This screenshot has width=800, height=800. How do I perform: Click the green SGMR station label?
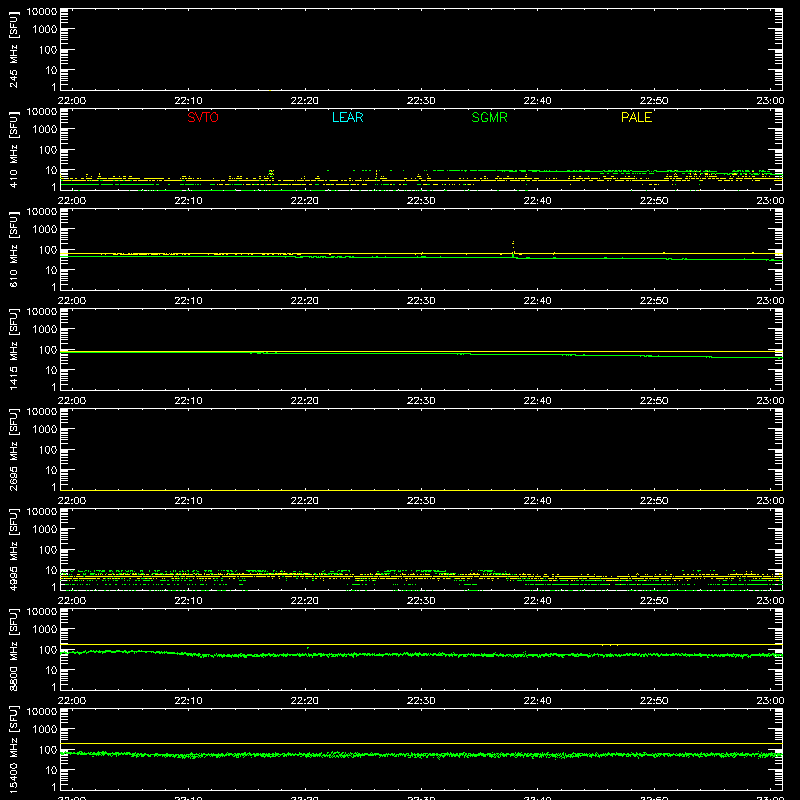pos(489,117)
